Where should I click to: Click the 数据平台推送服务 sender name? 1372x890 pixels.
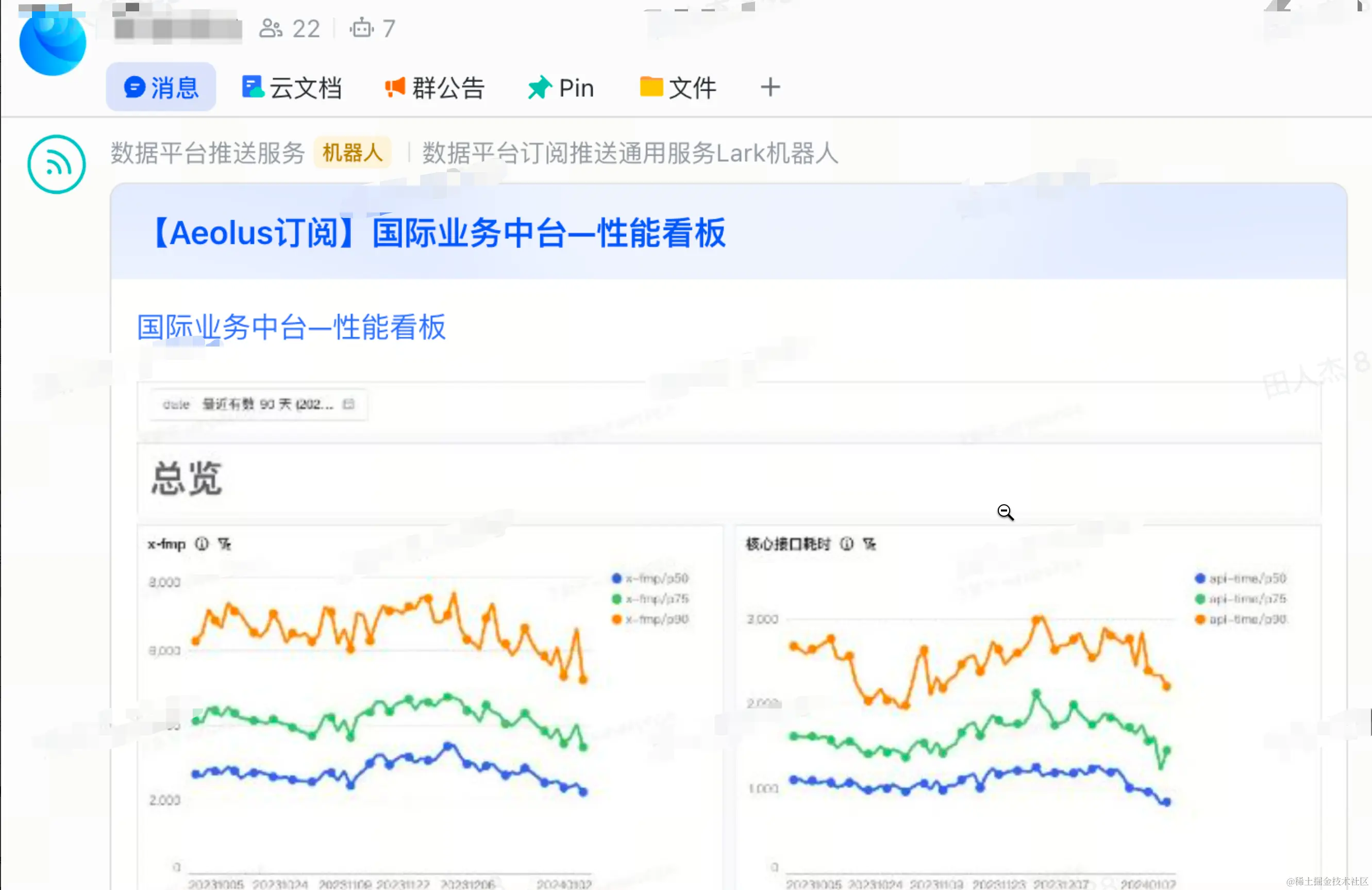click(x=208, y=153)
